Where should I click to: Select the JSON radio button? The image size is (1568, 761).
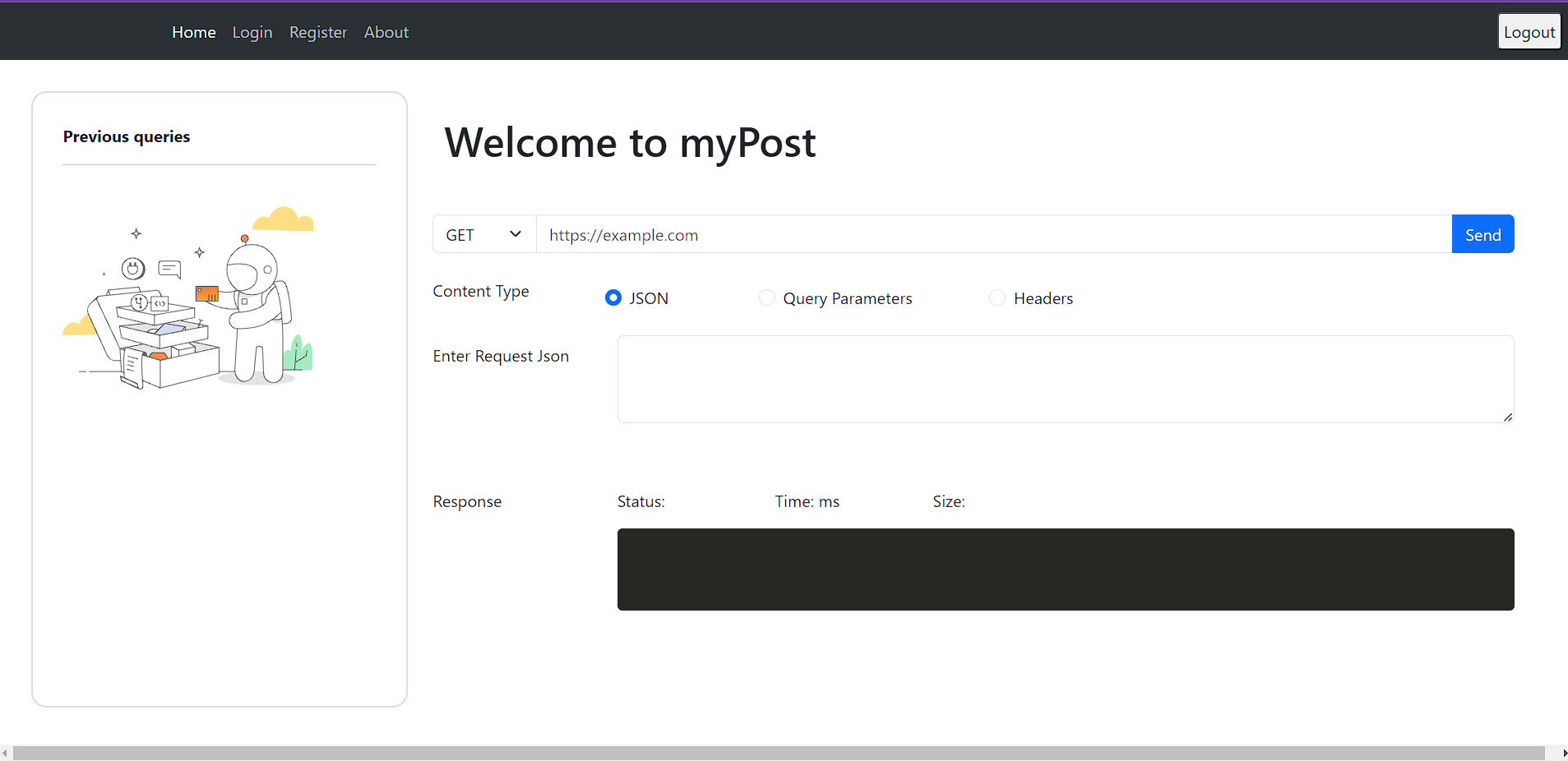tap(613, 297)
